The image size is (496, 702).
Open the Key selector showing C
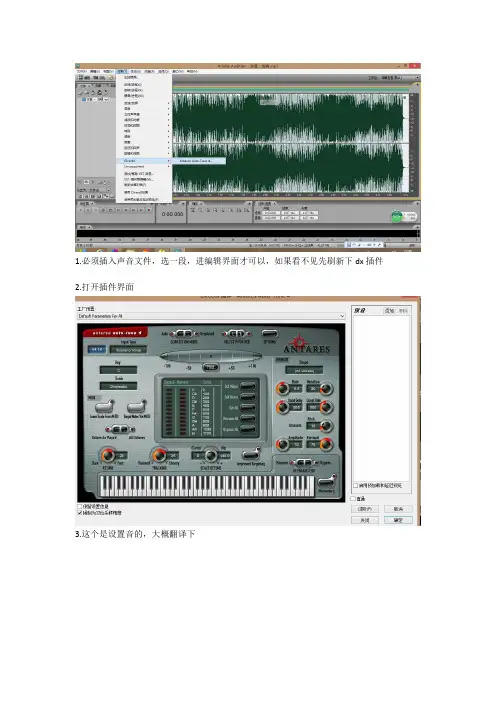tap(119, 370)
